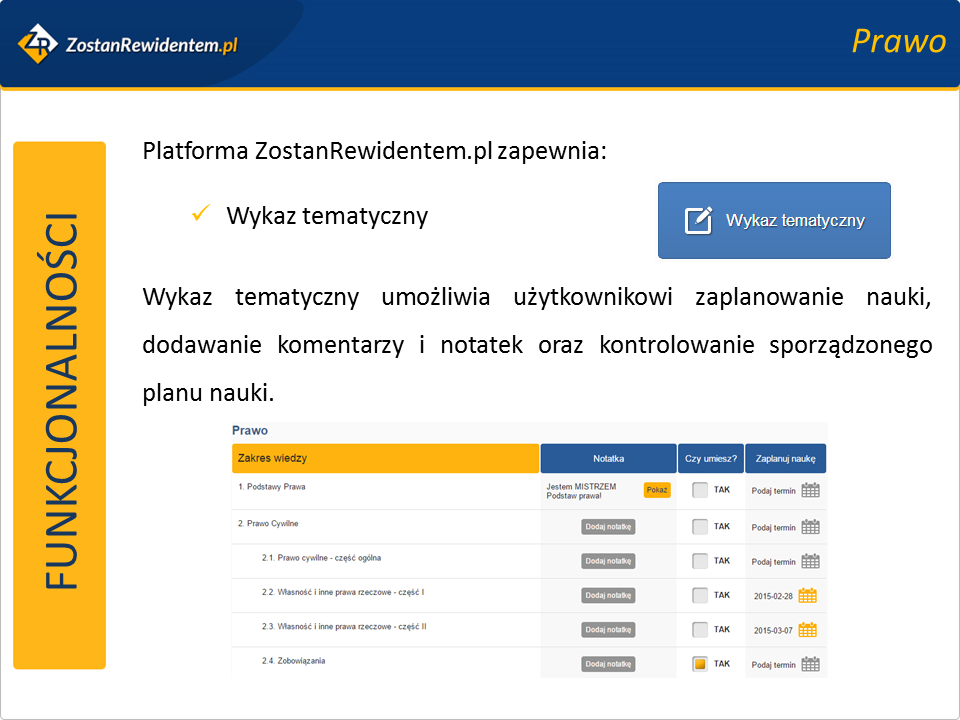Open calendar icon for Podstawy Prawa row
Image resolution: width=960 pixels, height=720 pixels.
(x=810, y=490)
